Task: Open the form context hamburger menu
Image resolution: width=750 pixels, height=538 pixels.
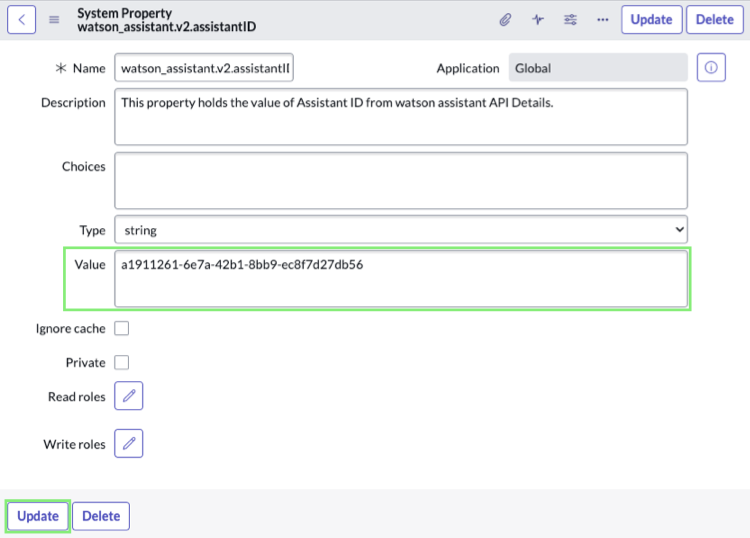Action: (54, 20)
